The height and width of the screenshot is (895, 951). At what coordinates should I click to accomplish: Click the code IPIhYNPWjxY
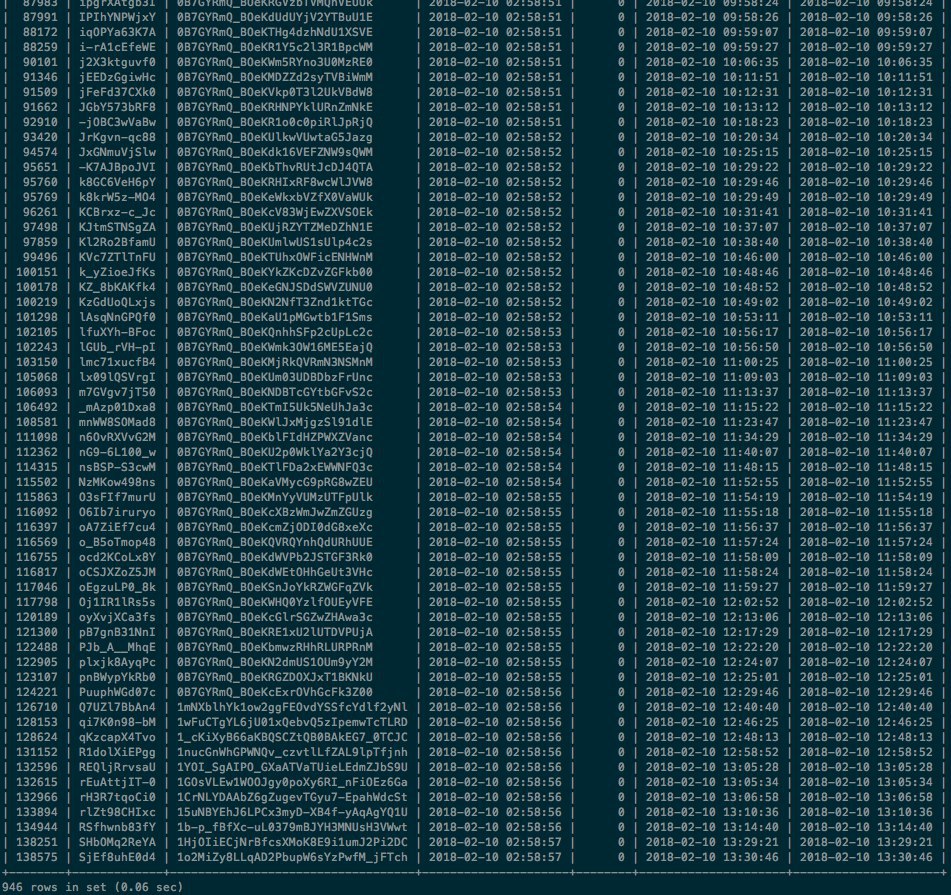117,17
